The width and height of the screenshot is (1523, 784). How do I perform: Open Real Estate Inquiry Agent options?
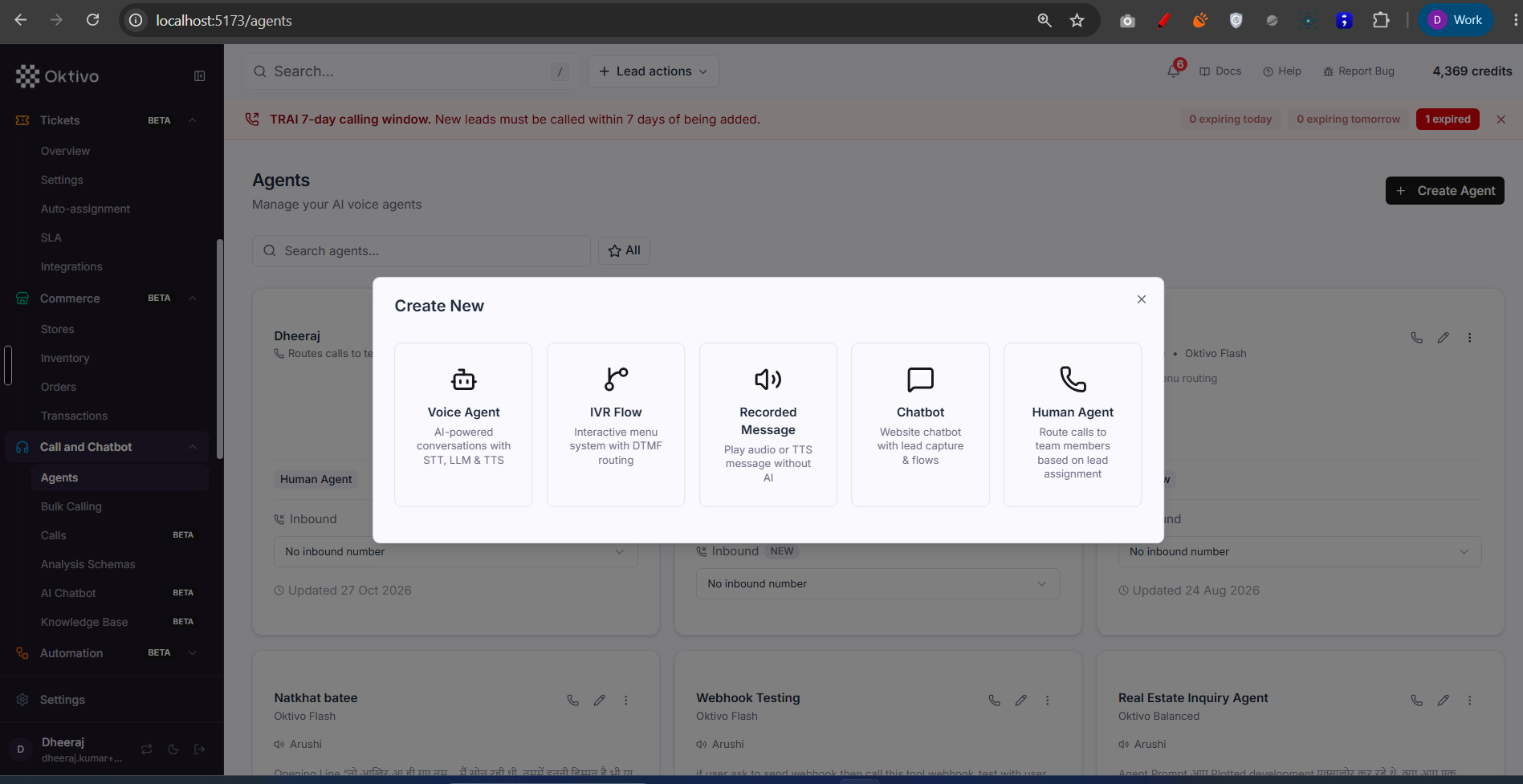coord(1470,700)
